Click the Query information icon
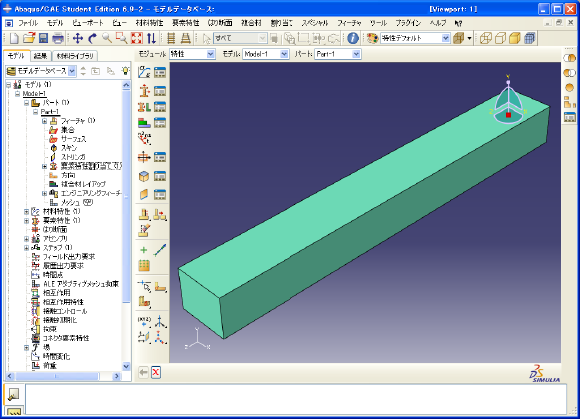580x419 pixels. pos(353,38)
